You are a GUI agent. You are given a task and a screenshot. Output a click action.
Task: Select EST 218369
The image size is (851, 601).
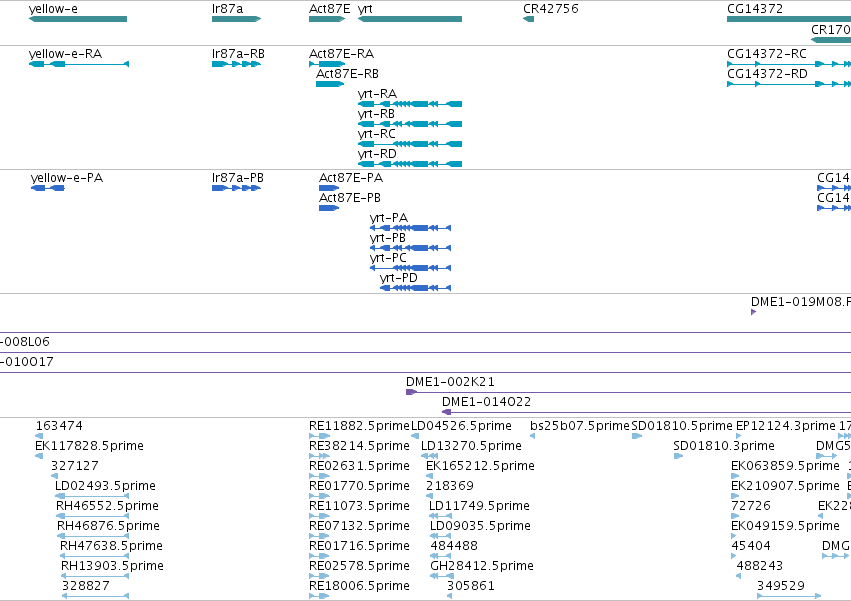(x=429, y=496)
